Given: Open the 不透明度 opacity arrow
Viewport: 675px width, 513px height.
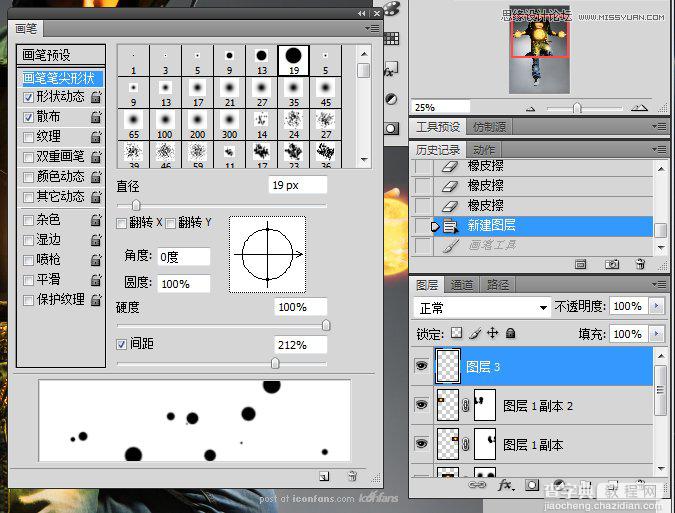Looking at the screenshot, I should 656,306.
